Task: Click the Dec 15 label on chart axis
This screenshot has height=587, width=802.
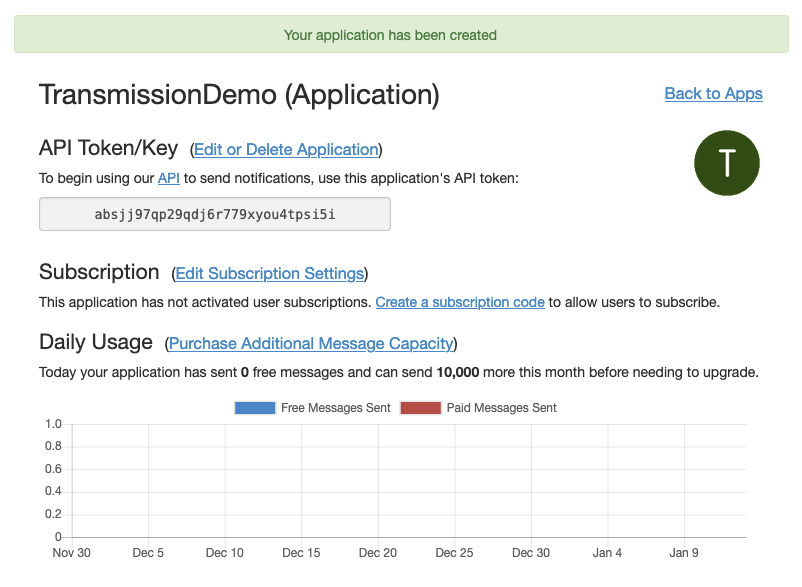Action: (301, 553)
